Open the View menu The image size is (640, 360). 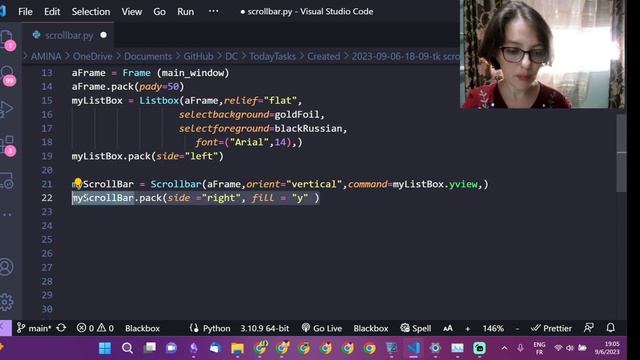click(131, 11)
